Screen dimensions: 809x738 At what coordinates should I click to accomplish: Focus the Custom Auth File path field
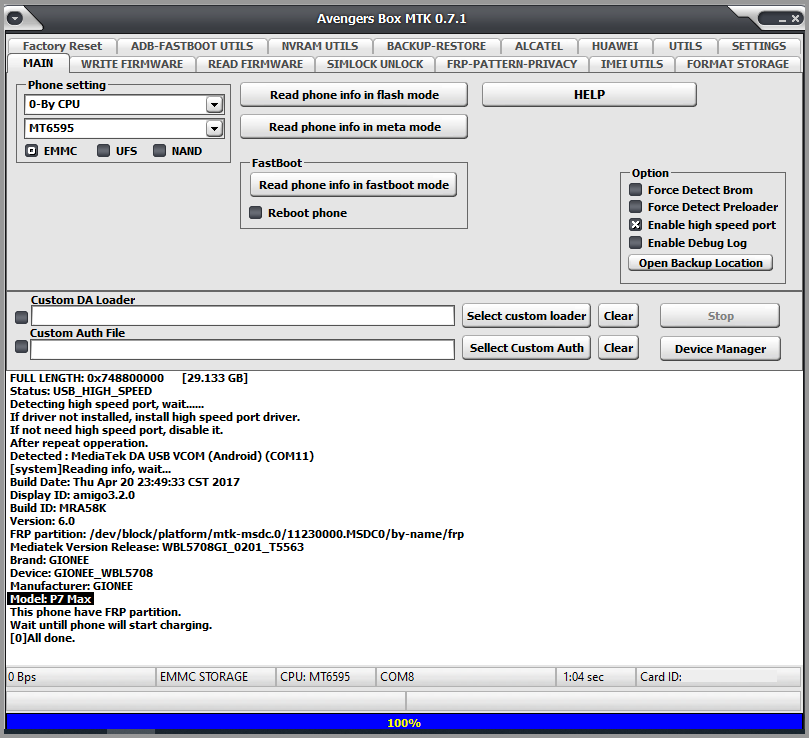pos(242,349)
